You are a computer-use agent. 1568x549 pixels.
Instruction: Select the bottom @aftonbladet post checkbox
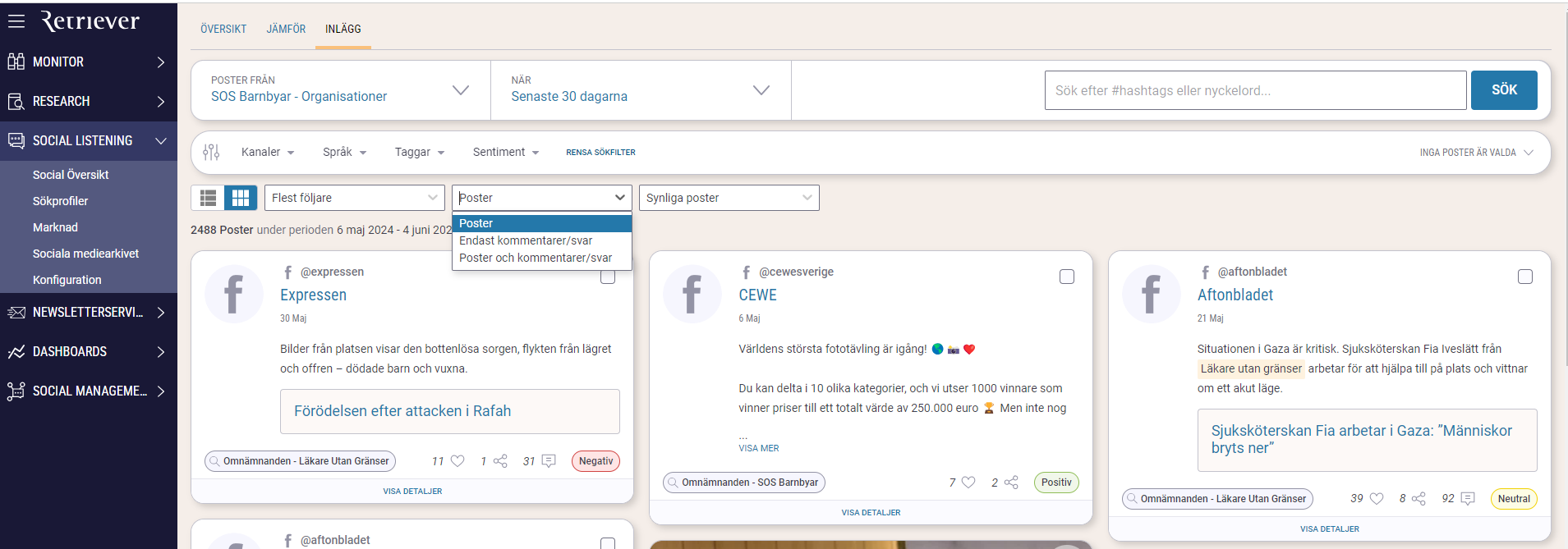pyautogui.click(x=608, y=543)
